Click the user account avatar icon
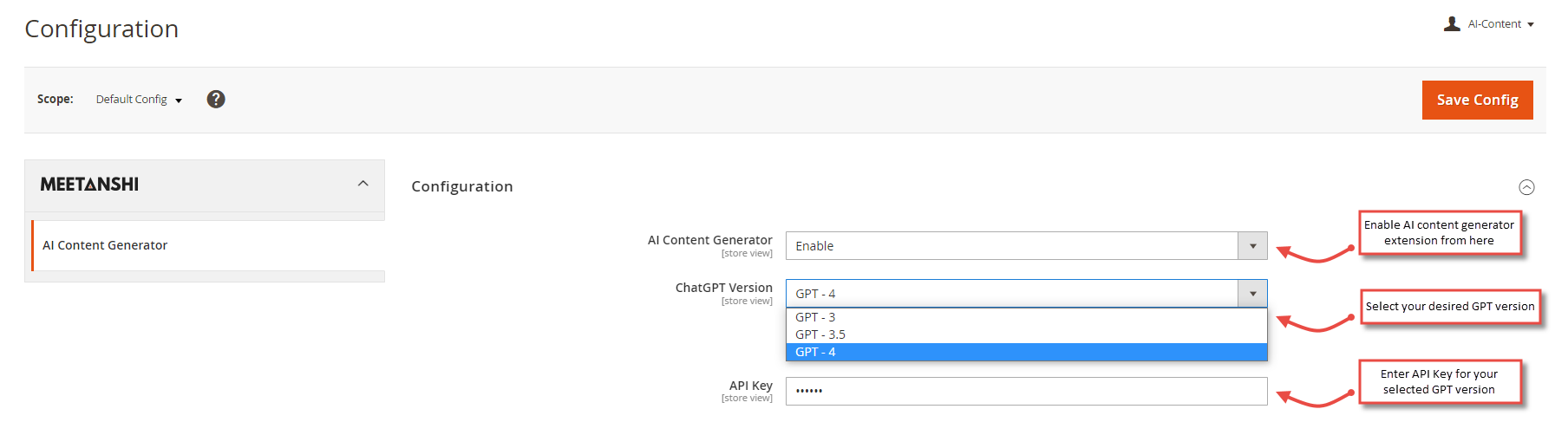Image resolution: width=1568 pixels, height=422 pixels. 1452,24
